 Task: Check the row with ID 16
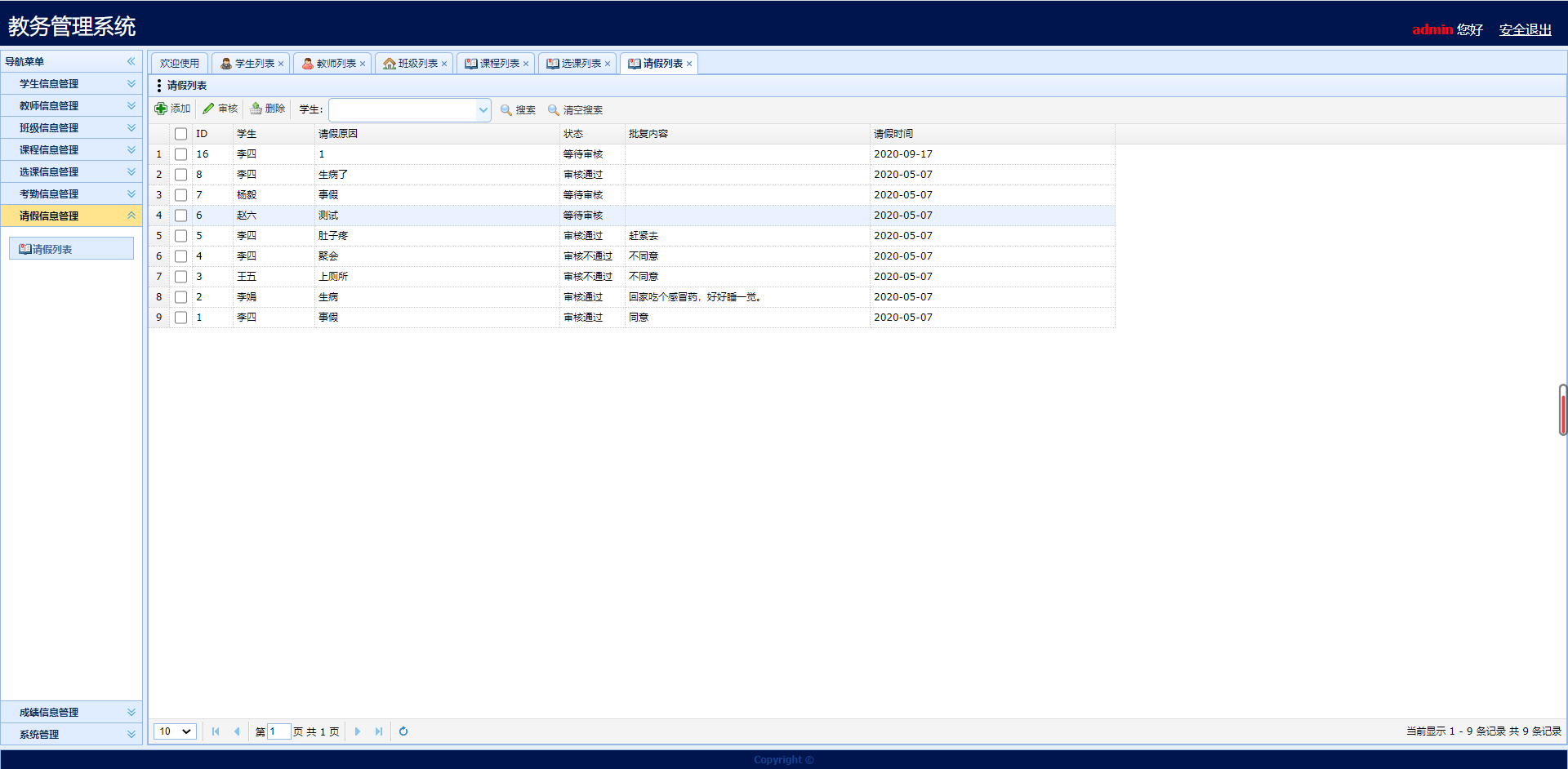(181, 154)
